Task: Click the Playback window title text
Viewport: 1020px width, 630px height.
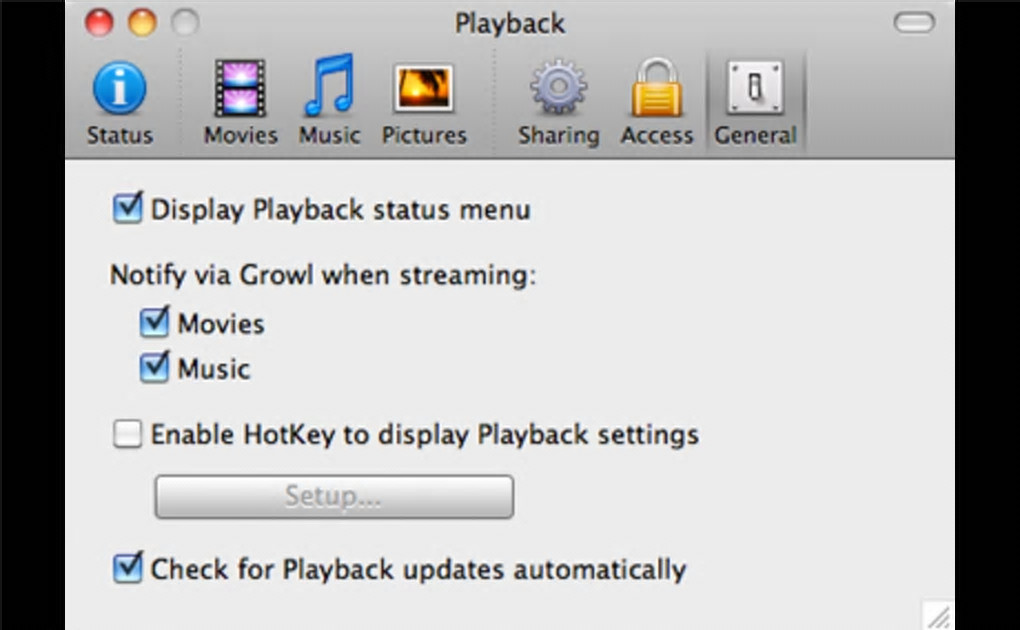Action: coord(510,22)
